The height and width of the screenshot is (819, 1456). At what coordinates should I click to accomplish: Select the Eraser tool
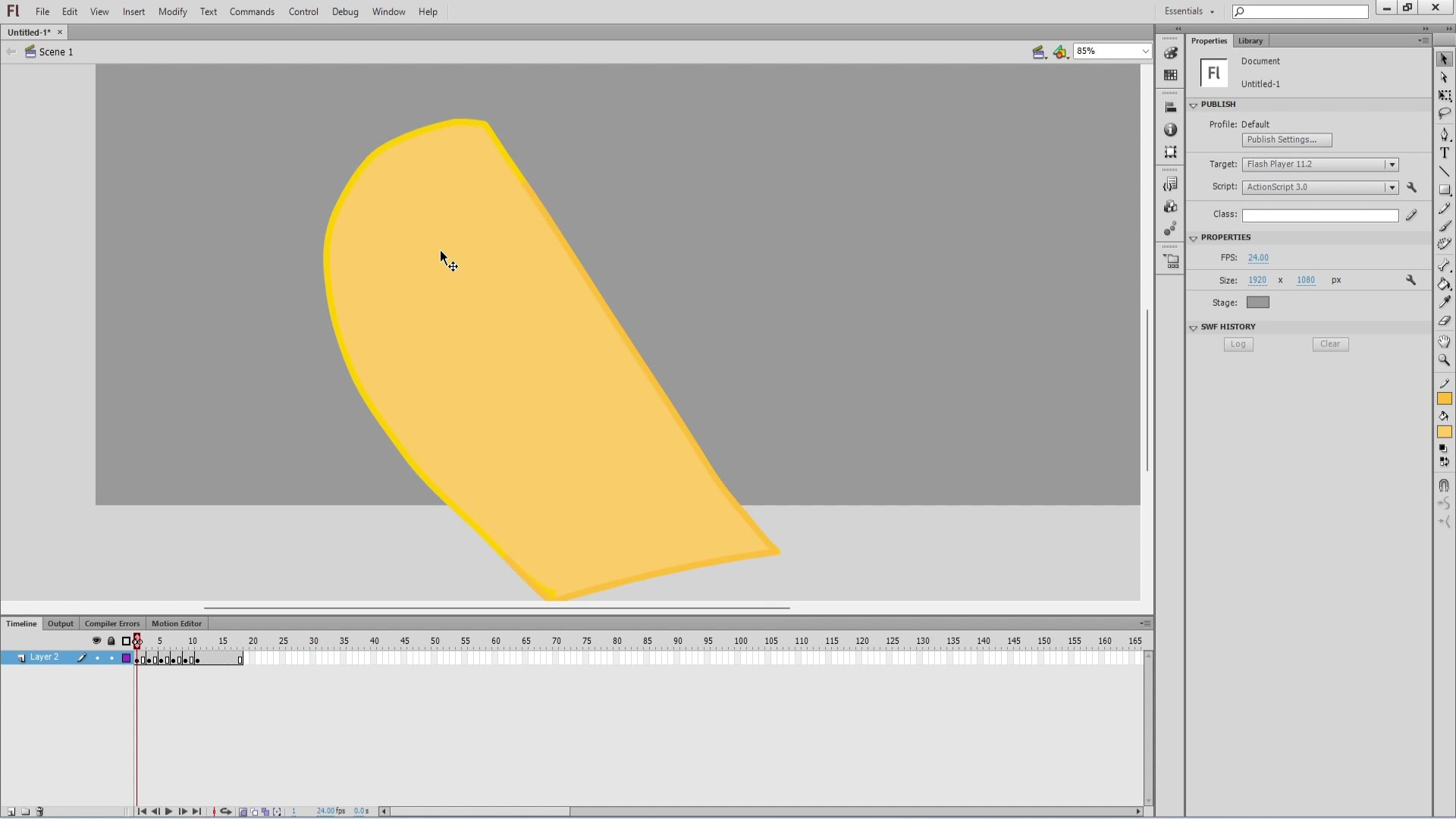tap(1444, 321)
